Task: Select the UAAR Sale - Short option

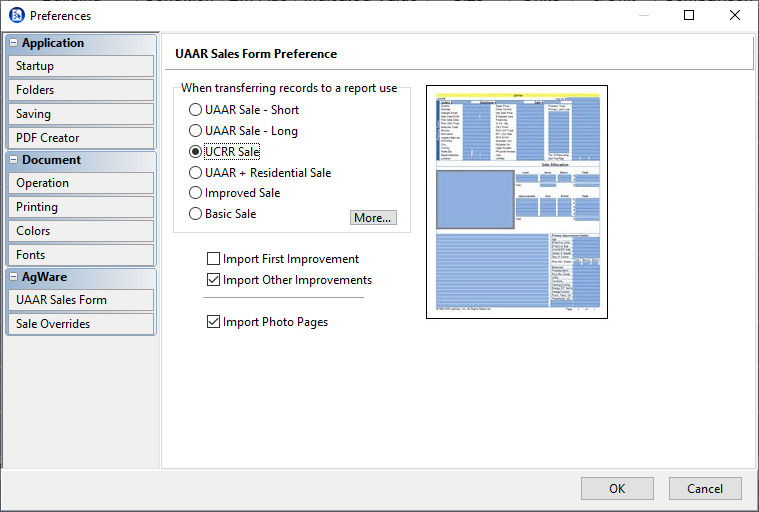Action: point(196,110)
